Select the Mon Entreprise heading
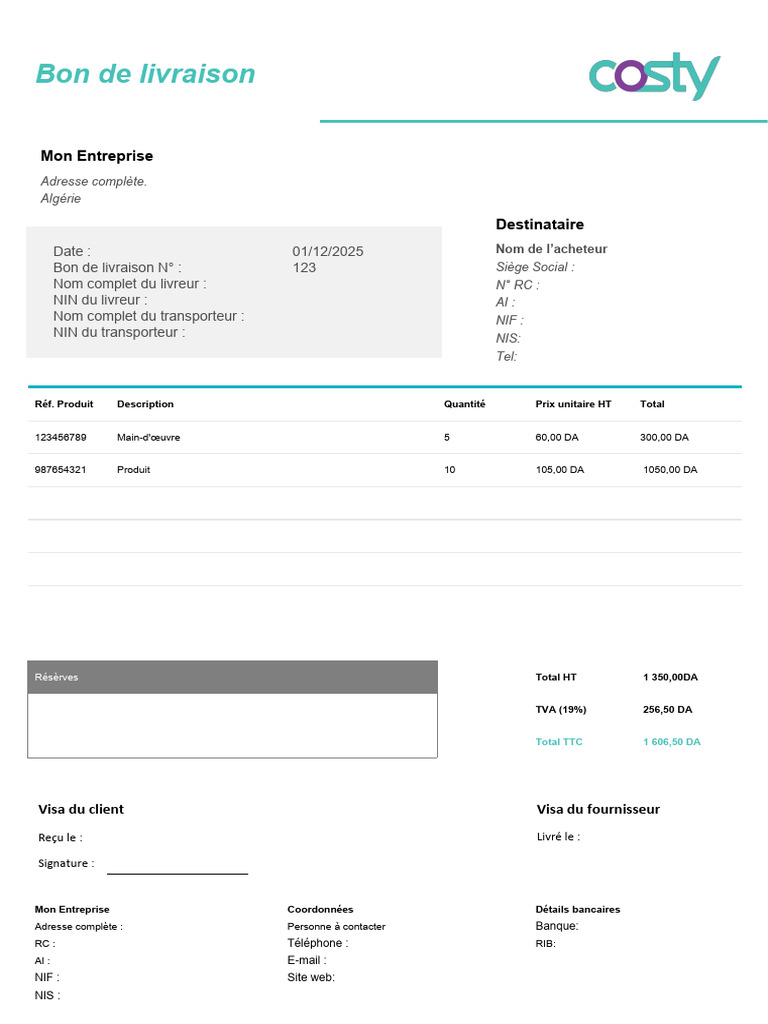The height and width of the screenshot is (1024, 768). click(97, 156)
